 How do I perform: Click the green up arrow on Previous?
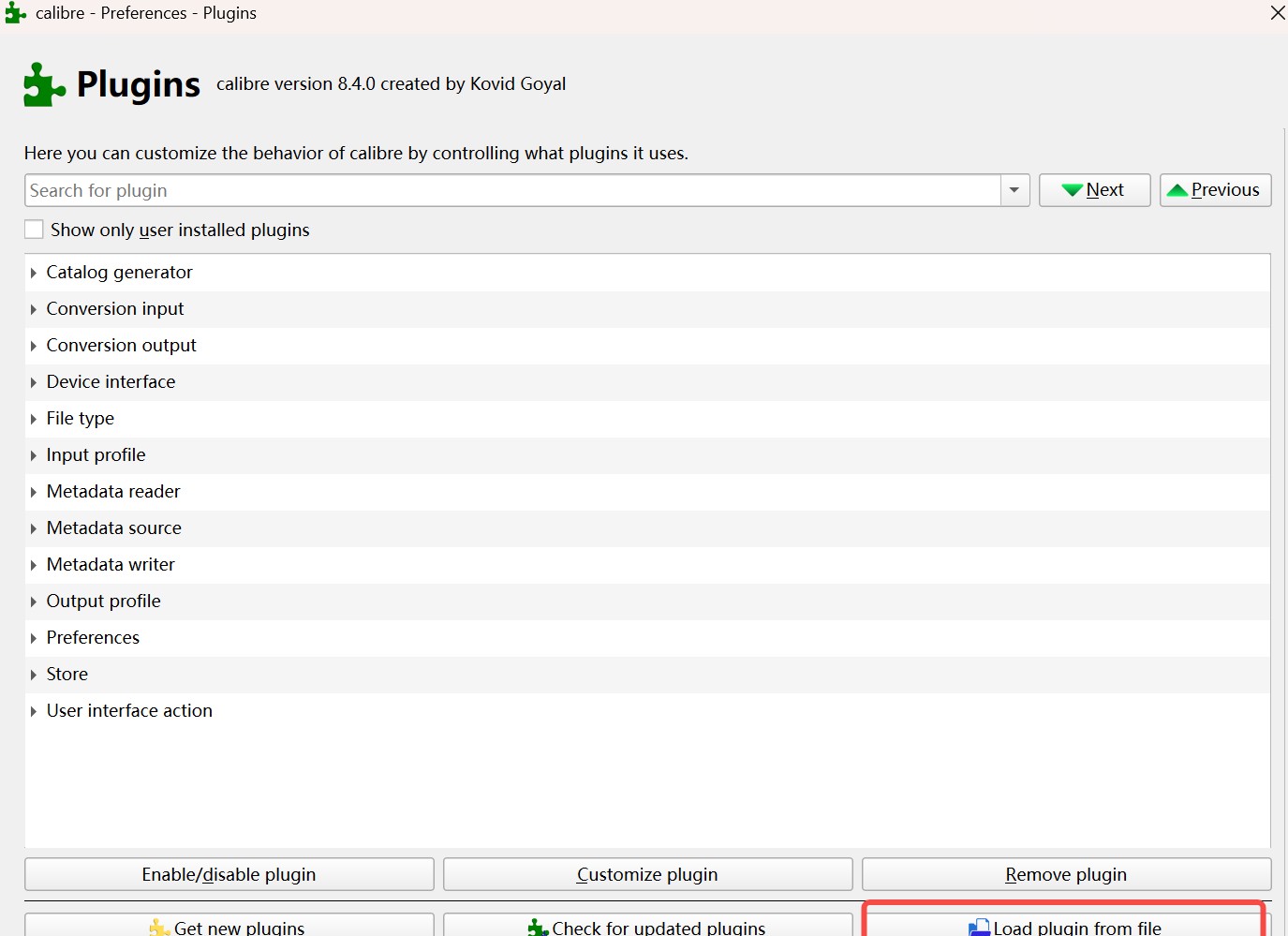click(1177, 190)
